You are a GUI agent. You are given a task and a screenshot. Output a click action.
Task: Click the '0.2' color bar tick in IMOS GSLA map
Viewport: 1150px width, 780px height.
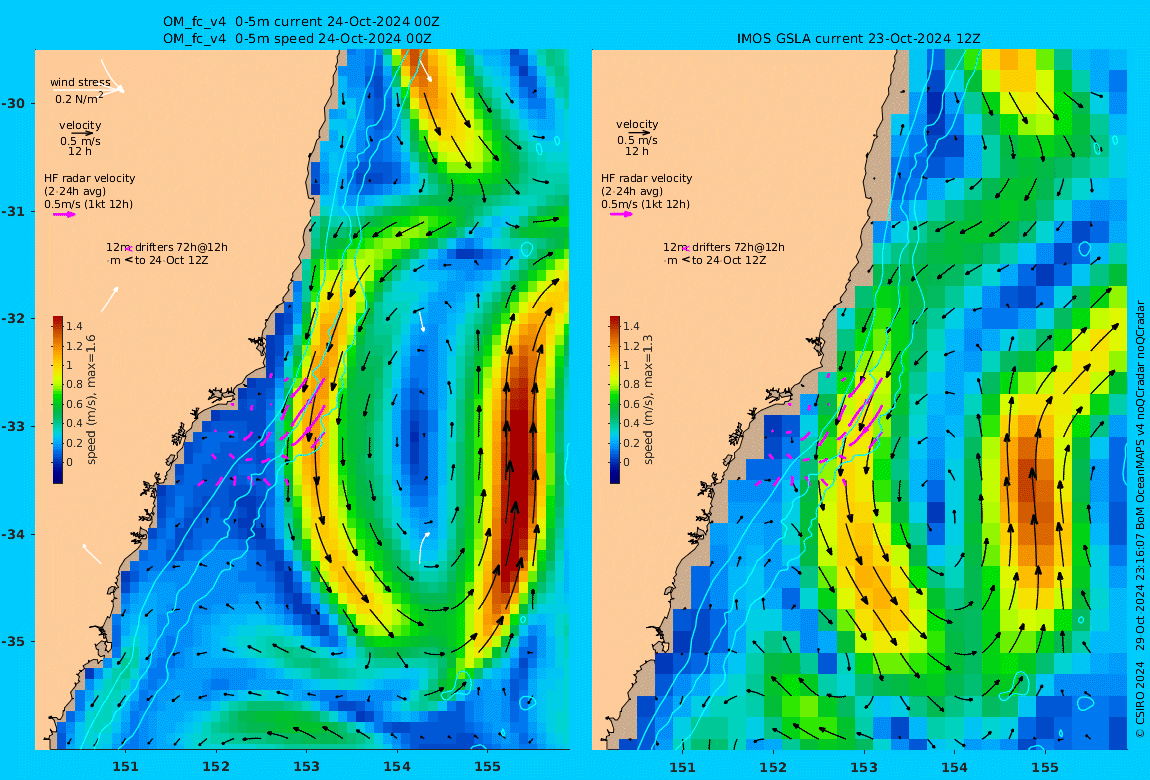pos(631,443)
